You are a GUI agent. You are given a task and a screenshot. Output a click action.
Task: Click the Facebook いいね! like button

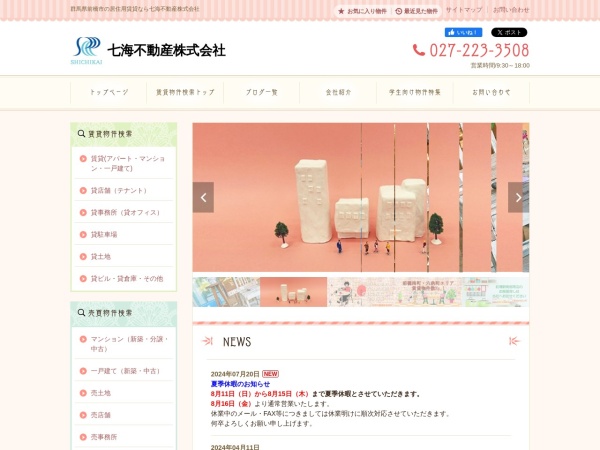463,33
